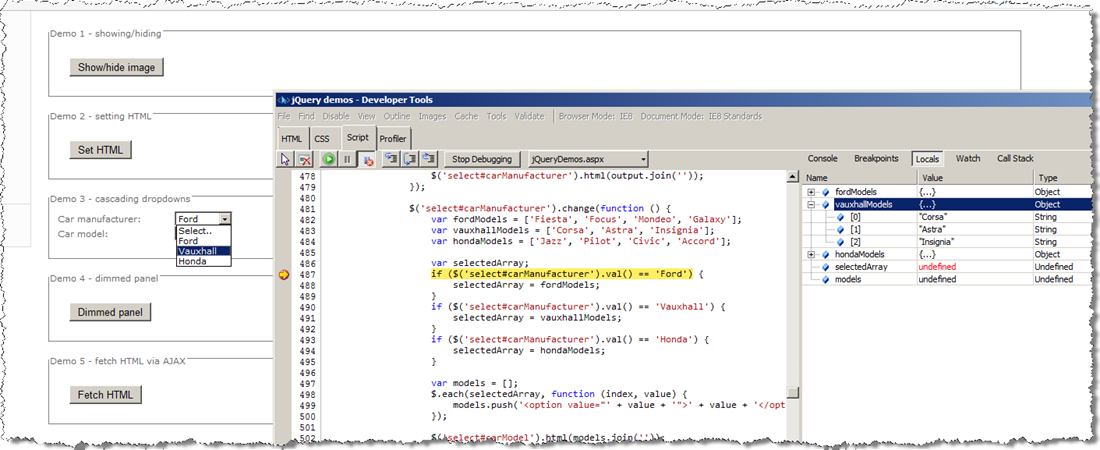Image resolution: width=1100 pixels, height=450 pixels.
Task: Click the yellow current-statement arrow in gutter
Action: (x=283, y=275)
